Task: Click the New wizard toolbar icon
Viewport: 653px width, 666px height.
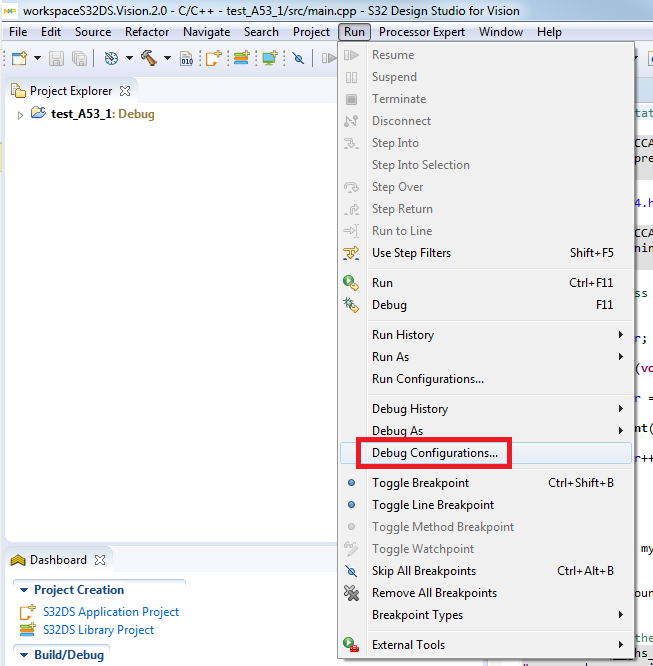Action: (20, 58)
